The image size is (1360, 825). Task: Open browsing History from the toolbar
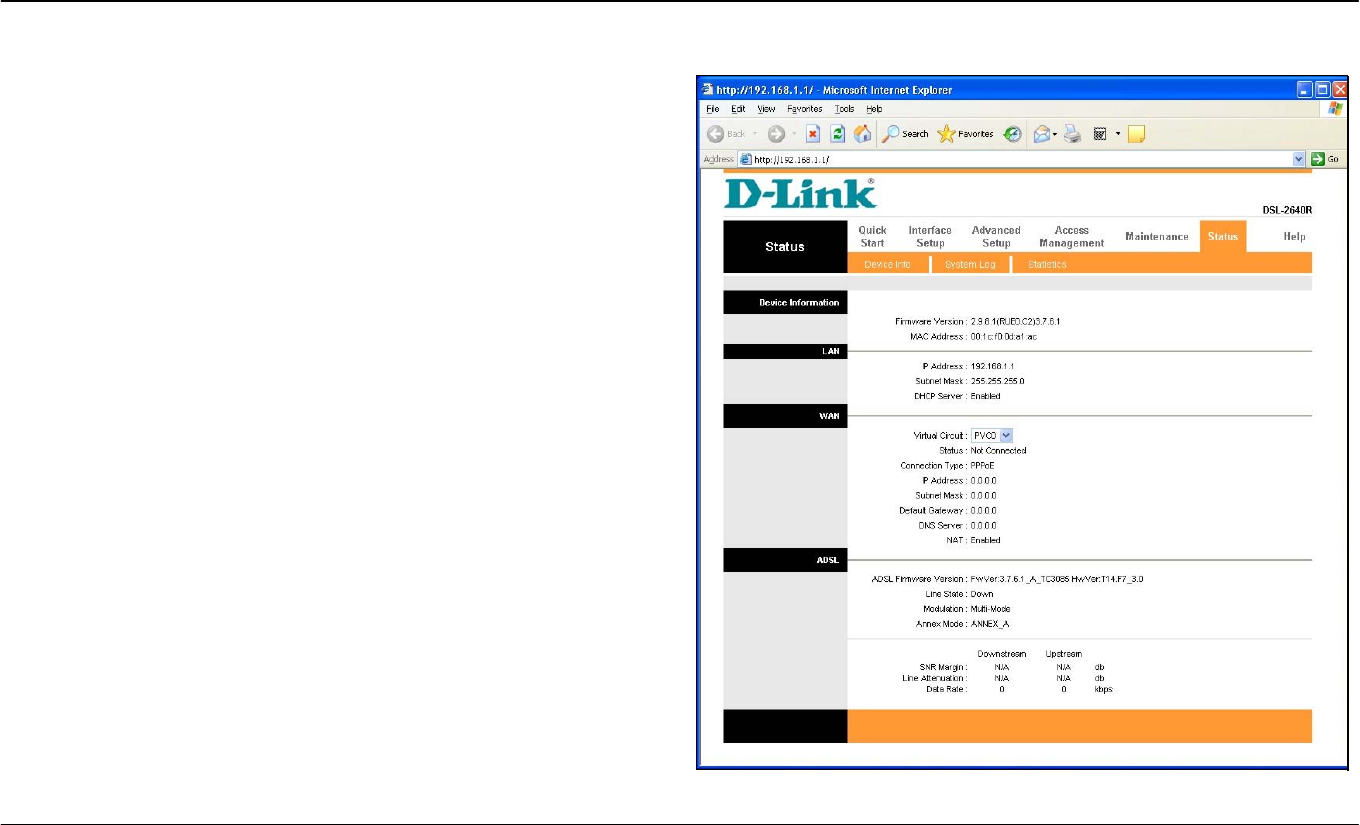coord(1012,134)
